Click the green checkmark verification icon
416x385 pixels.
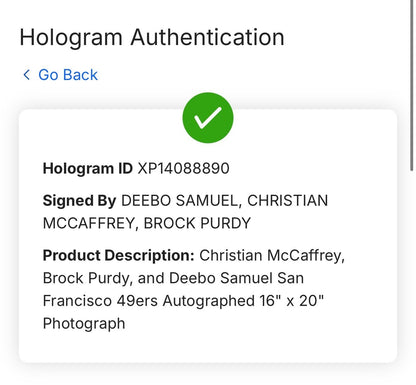tap(208, 118)
